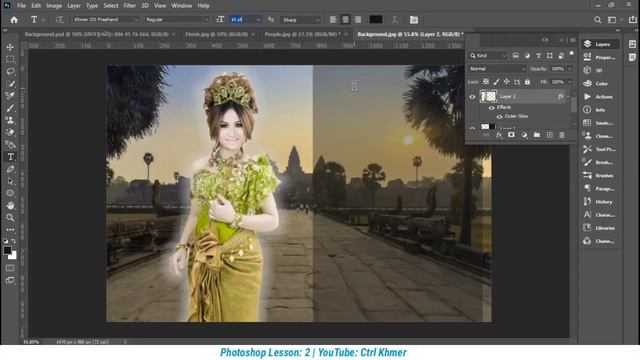Filter layers by pixel kind
Image resolution: width=640 pixels, height=360 pixels.
pos(516,56)
